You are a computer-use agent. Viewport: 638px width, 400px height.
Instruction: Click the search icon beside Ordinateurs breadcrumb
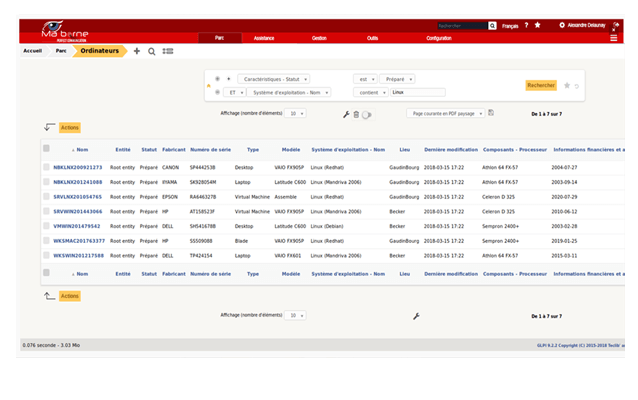click(151, 51)
